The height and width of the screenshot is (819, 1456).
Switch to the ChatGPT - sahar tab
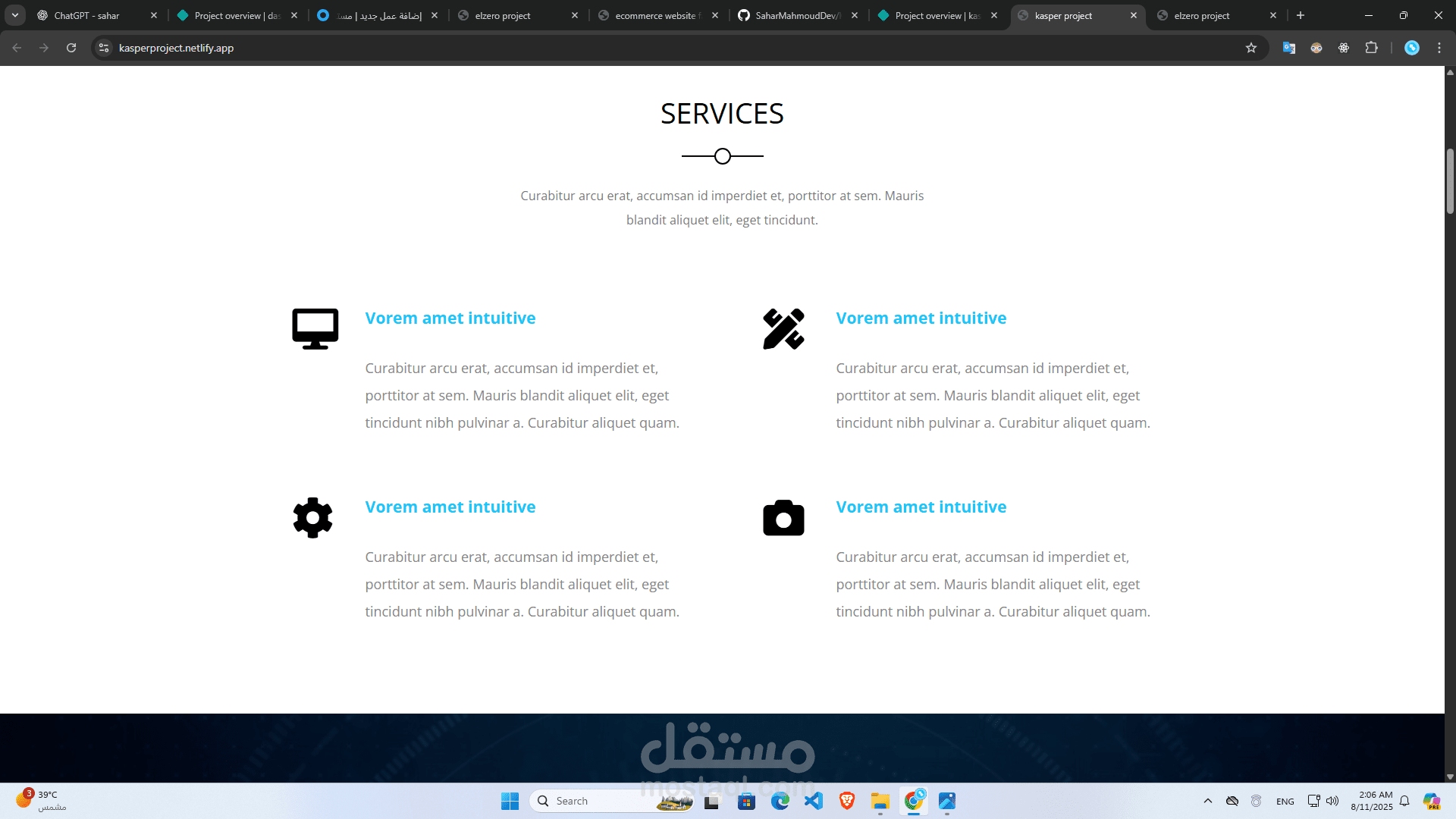coord(87,15)
